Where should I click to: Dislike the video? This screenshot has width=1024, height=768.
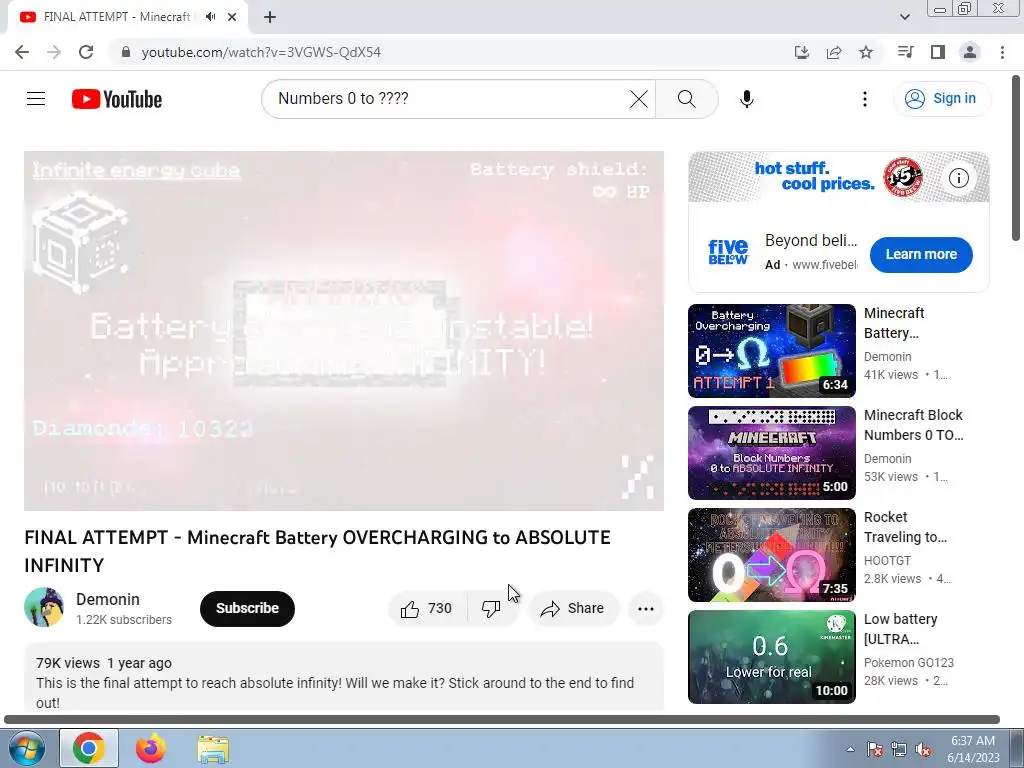(492, 609)
